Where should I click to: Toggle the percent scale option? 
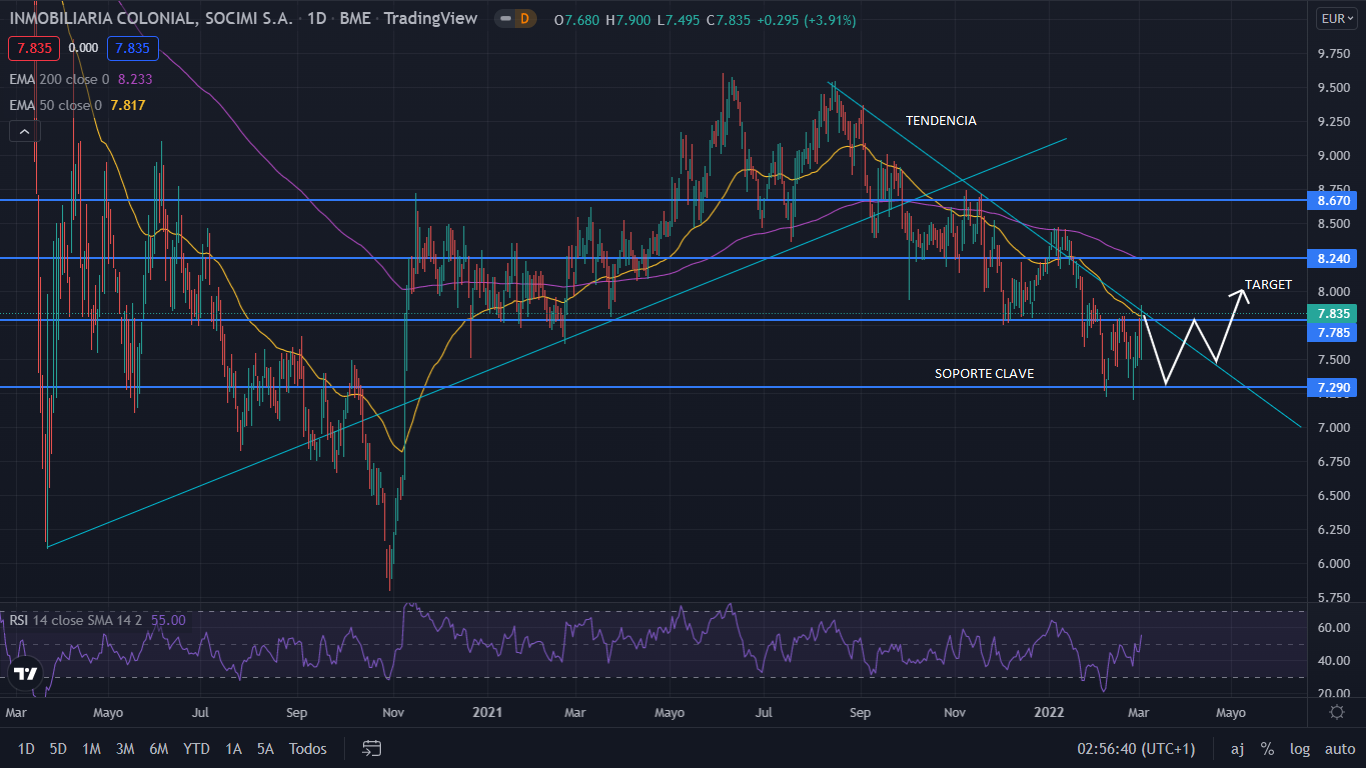tap(1267, 748)
